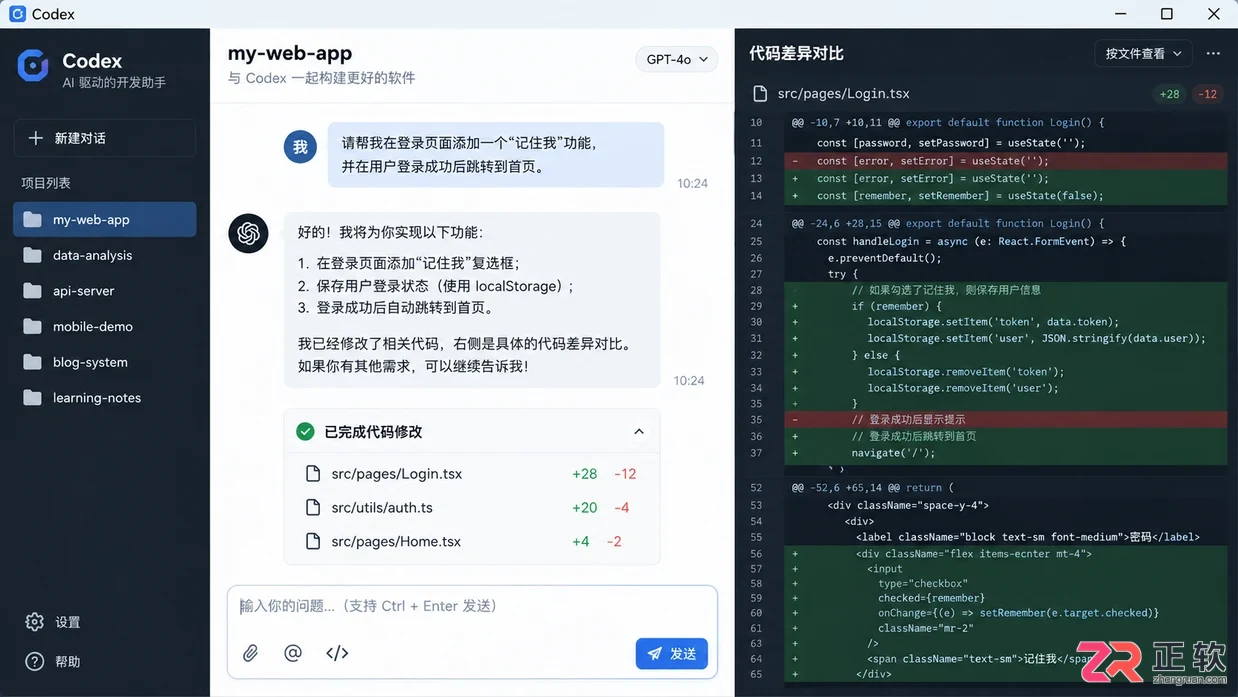Click the diff hunk header @@ -52,6 +65,14
1238x697 pixels.
click(873, 488)
